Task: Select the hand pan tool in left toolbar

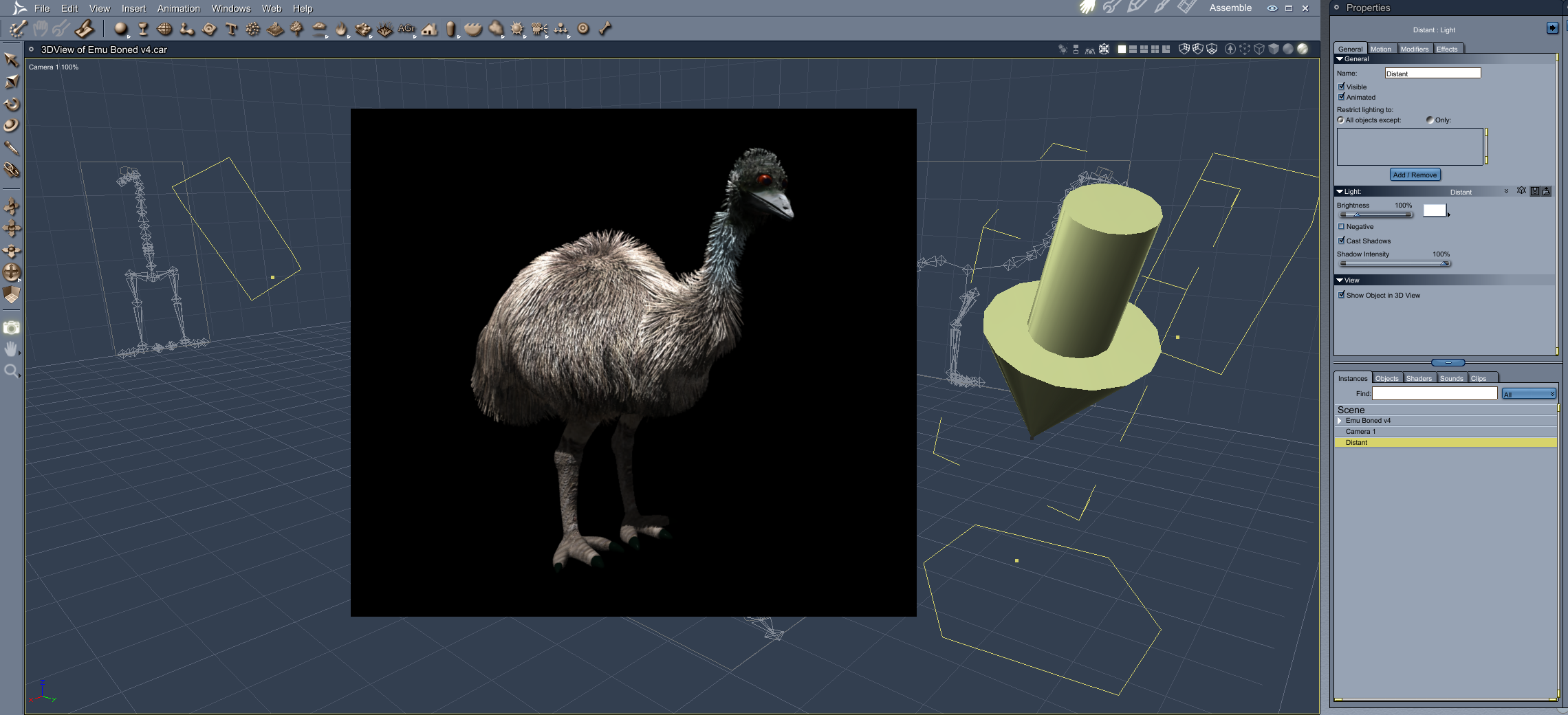Action: click(11, 349)
